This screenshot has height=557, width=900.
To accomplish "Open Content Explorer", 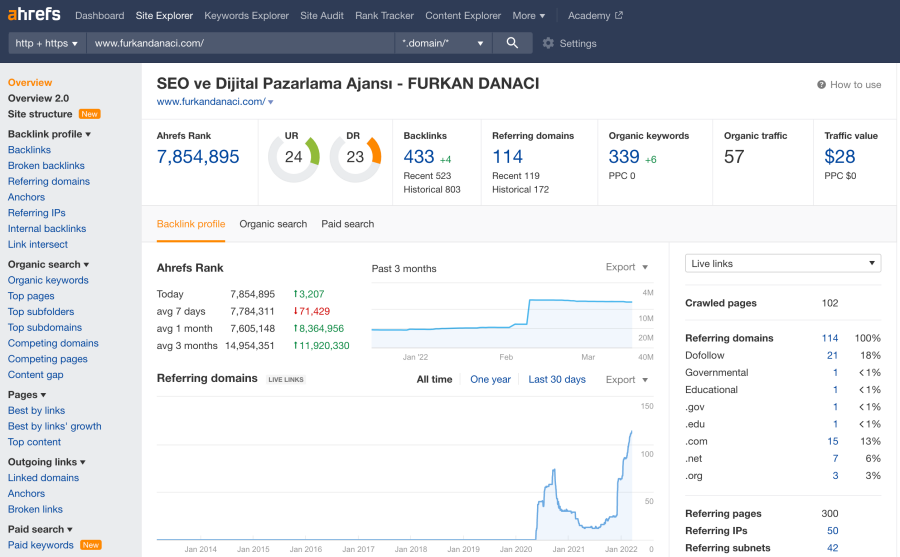I will point(463,16).
